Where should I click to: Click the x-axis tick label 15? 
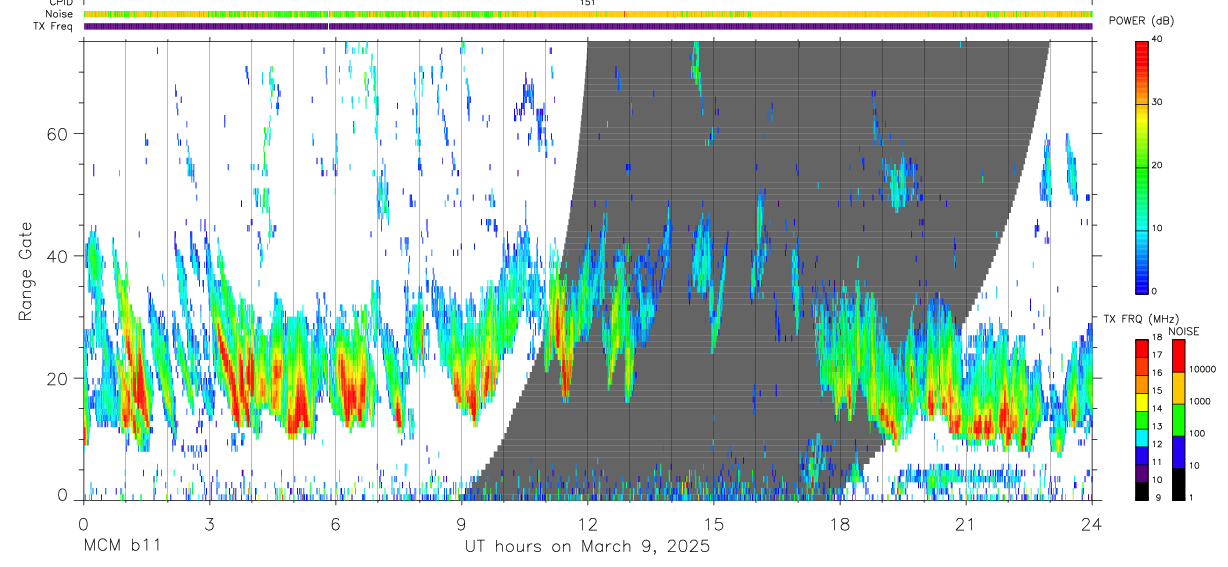click(x=714, y=523)
